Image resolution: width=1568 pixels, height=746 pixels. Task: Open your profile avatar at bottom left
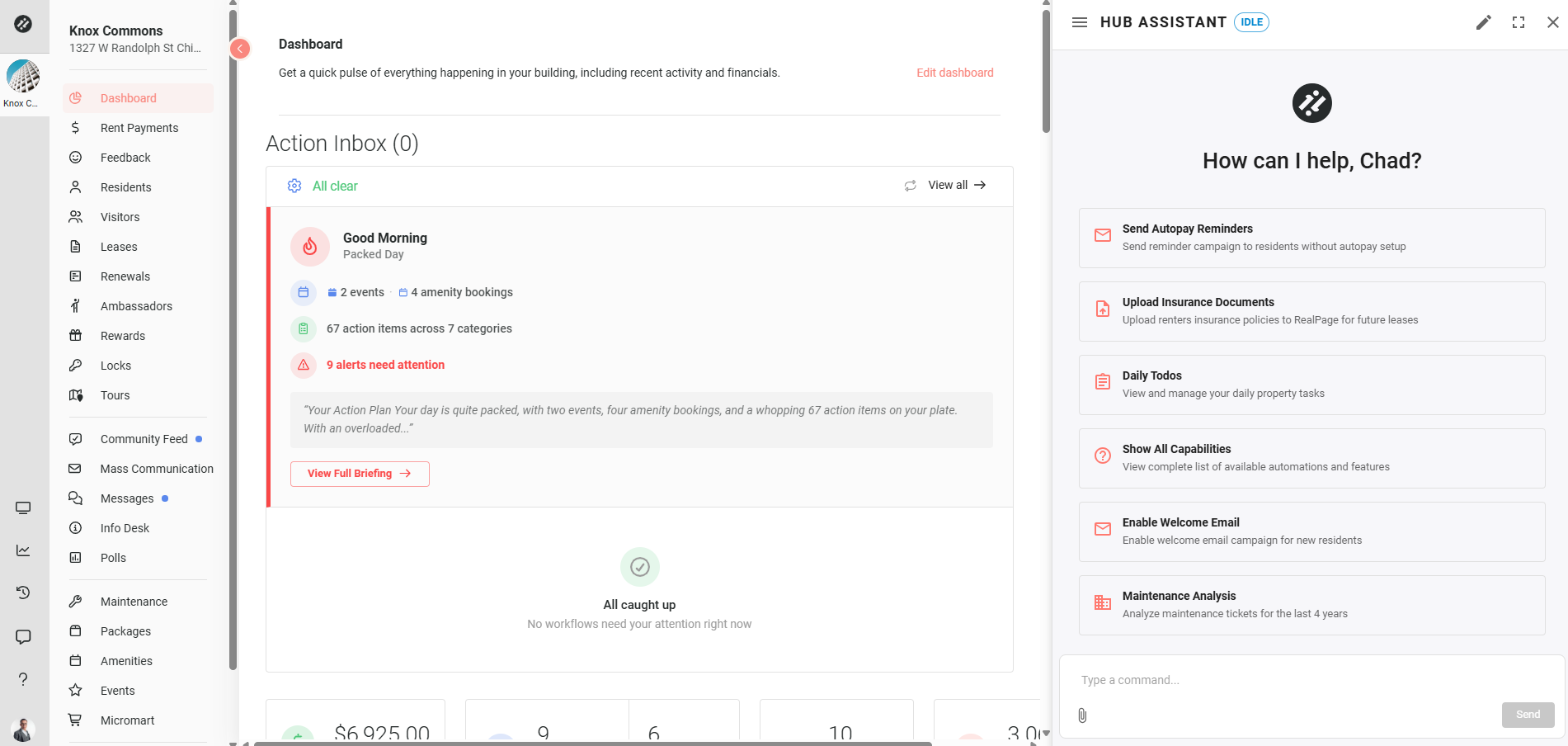tap(24, 729)
